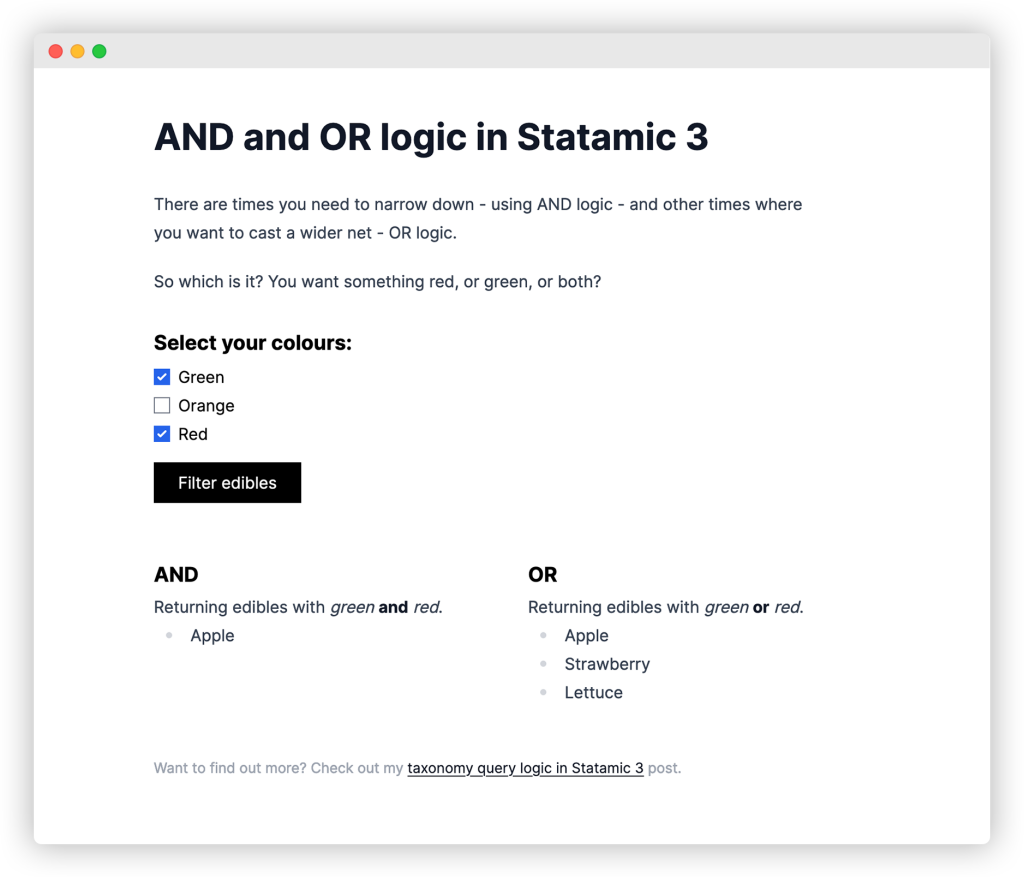Click the OR results heading
The height and width of the screenshot is (877, 1024).
pos(542,575)
